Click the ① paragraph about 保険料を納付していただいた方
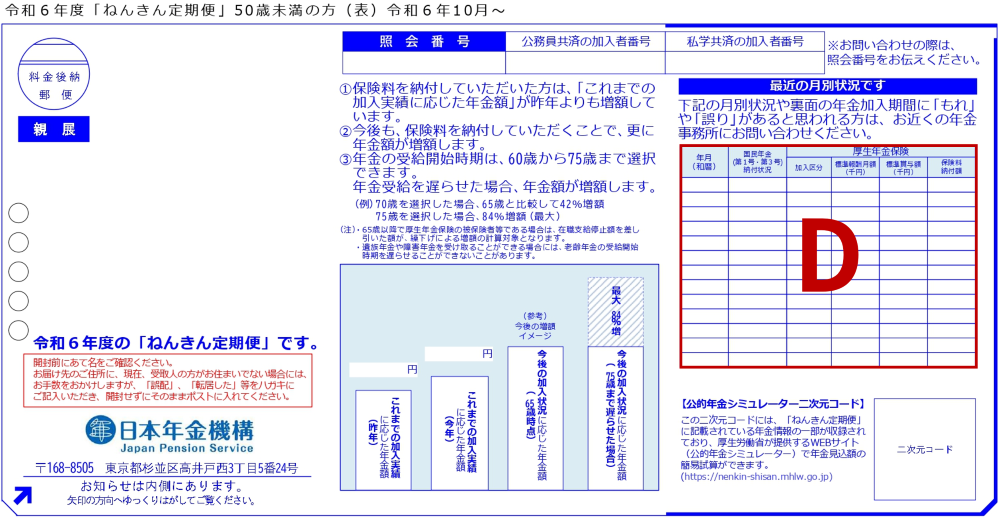The width and height of the screenshot is (1000, 518). click(498, 102)
